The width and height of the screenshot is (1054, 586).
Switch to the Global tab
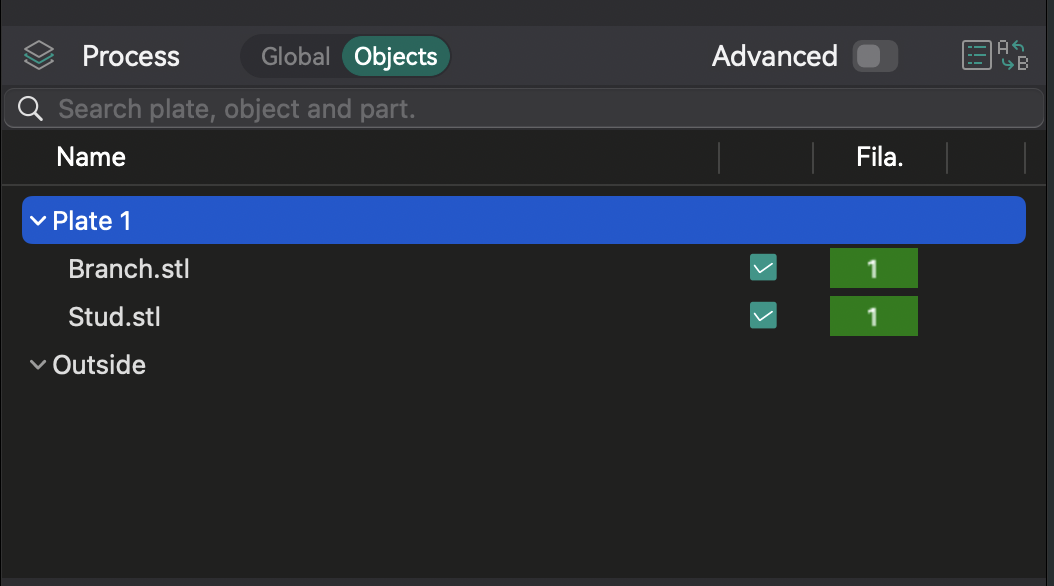(x=296, y=57)
